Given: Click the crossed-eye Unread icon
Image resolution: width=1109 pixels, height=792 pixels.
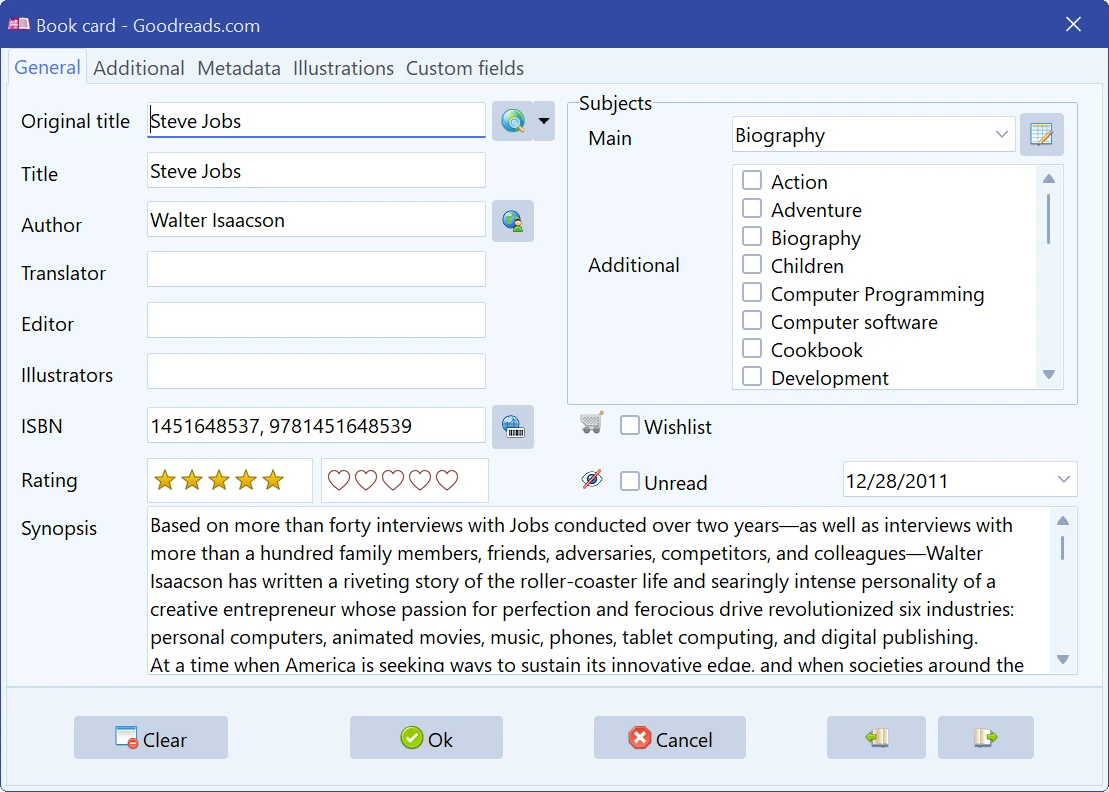Looking at the screenshot, I should (x=591, y=479).
